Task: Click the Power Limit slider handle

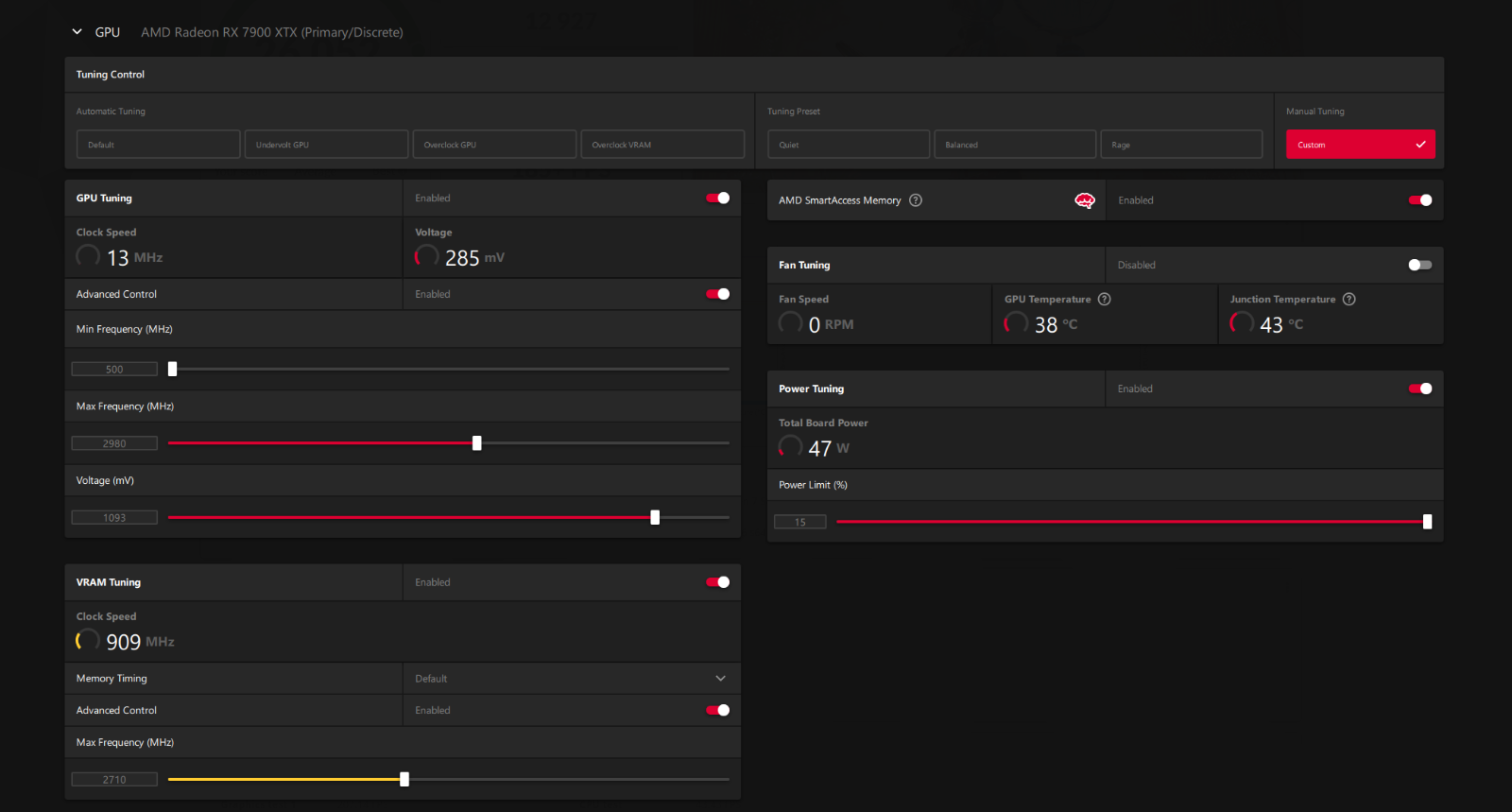Action: click(1427, 522)
